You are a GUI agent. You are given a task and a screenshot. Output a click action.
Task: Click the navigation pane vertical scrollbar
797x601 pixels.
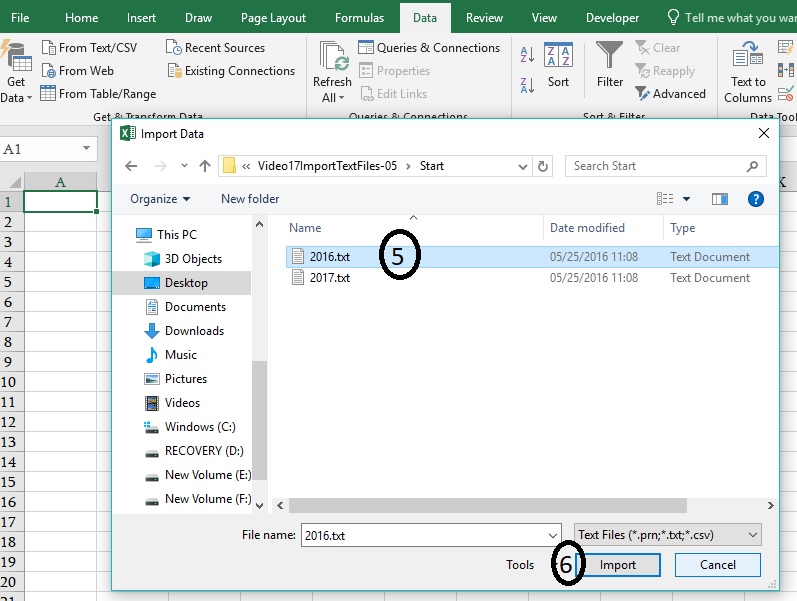259,420
